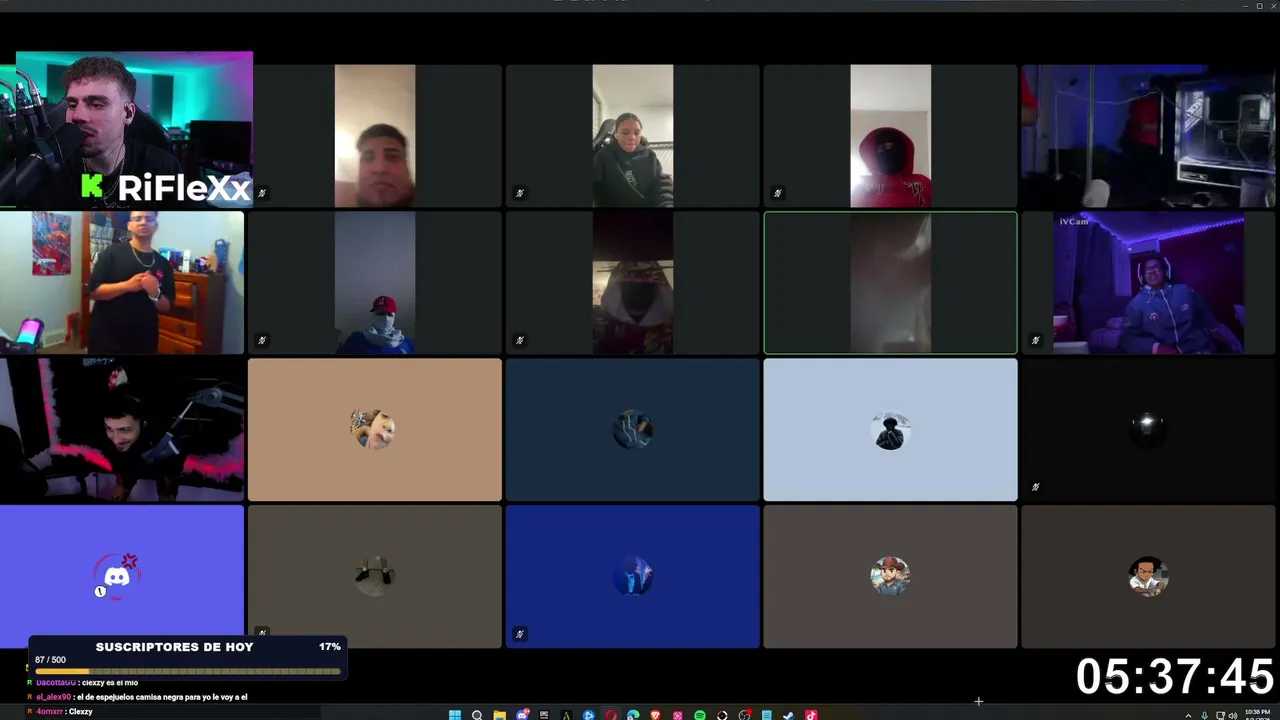Open File Explorer from the taskbar
This screenshot has width=1280, height=720.
coord(499,715)
